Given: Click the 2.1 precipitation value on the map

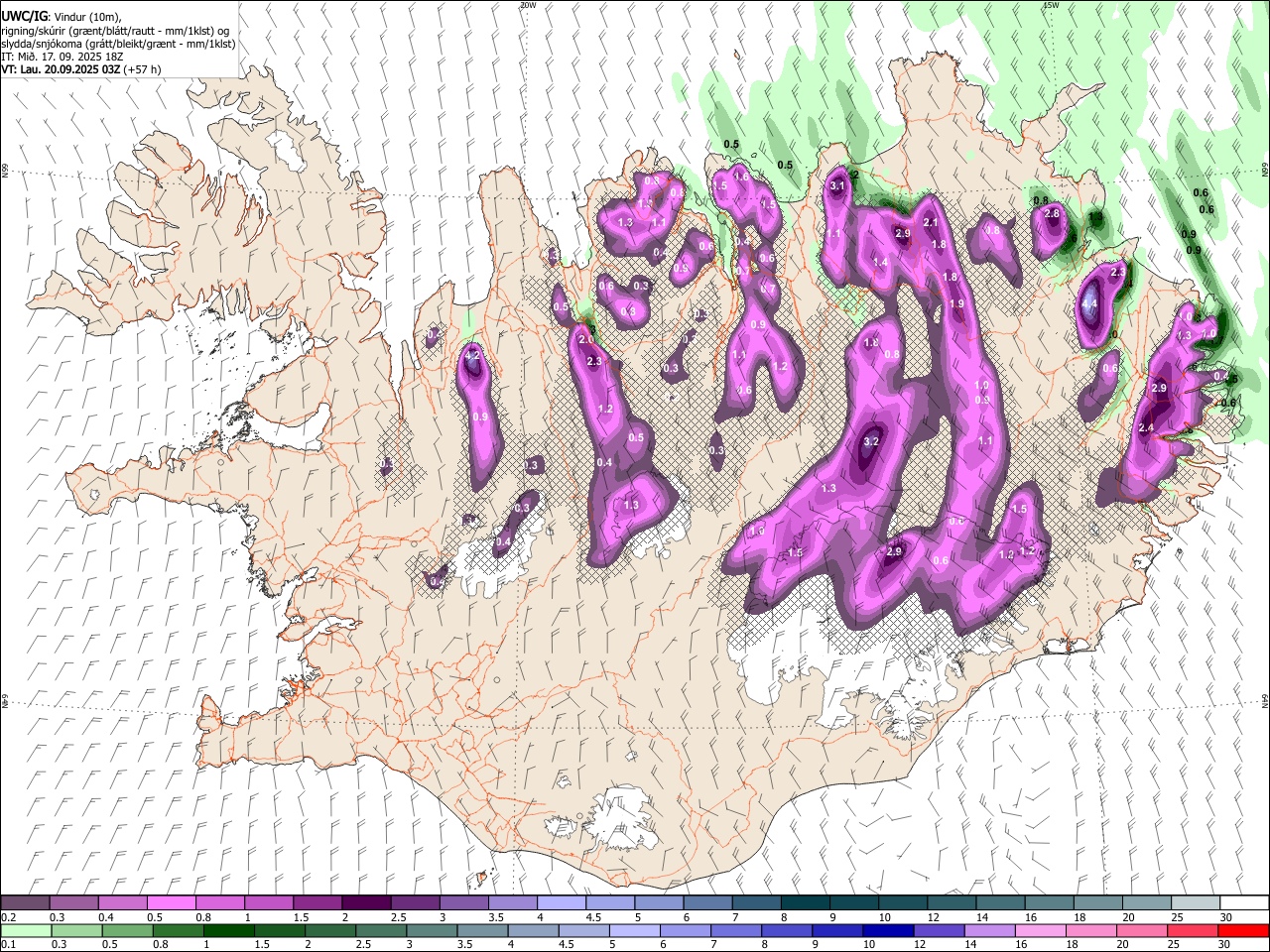Looking at the screenshot, I should point(931,223).
